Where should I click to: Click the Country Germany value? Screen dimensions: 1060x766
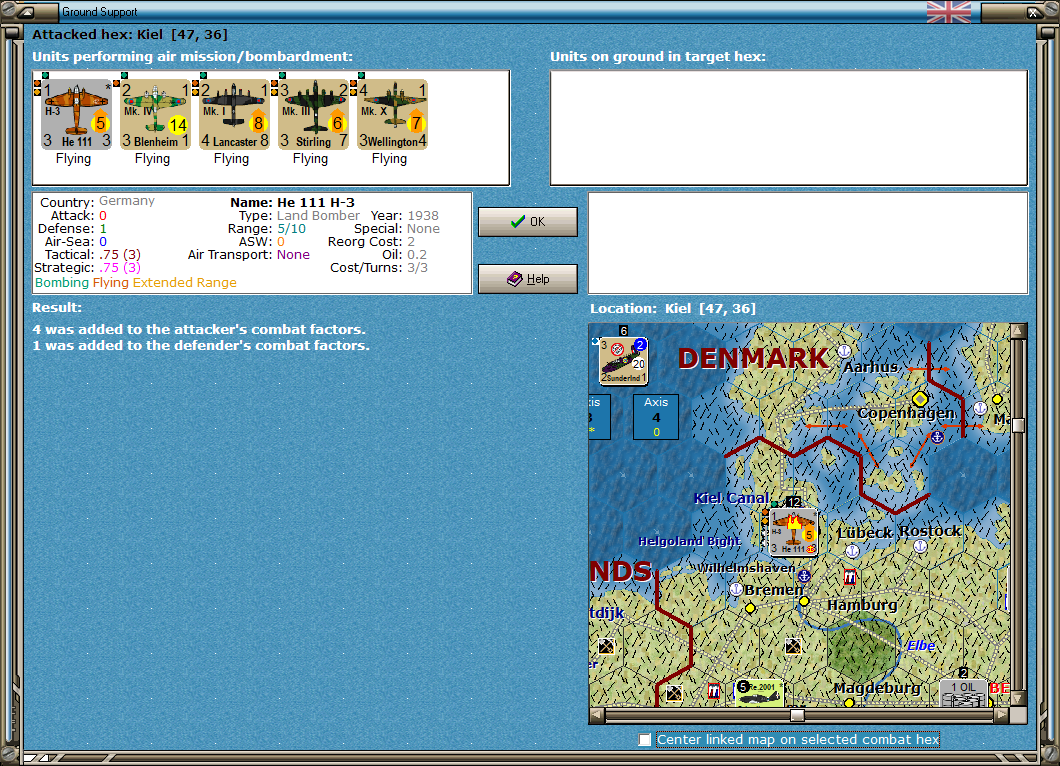click(127, 201)
